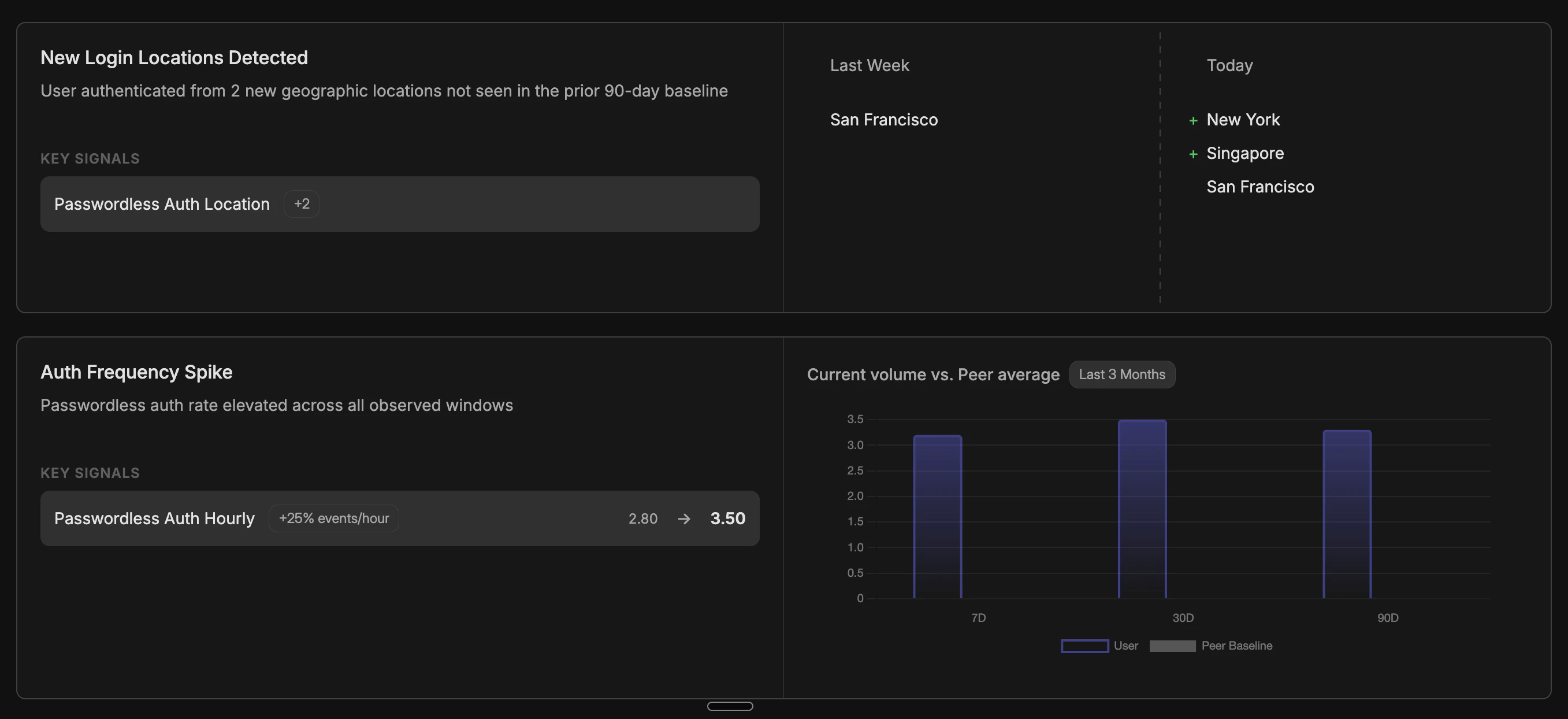Click the arrow icon between 2.80 and 3.50
This screenshot has height=719, width=1568.
pyautogui.click(x=684, y=518)
